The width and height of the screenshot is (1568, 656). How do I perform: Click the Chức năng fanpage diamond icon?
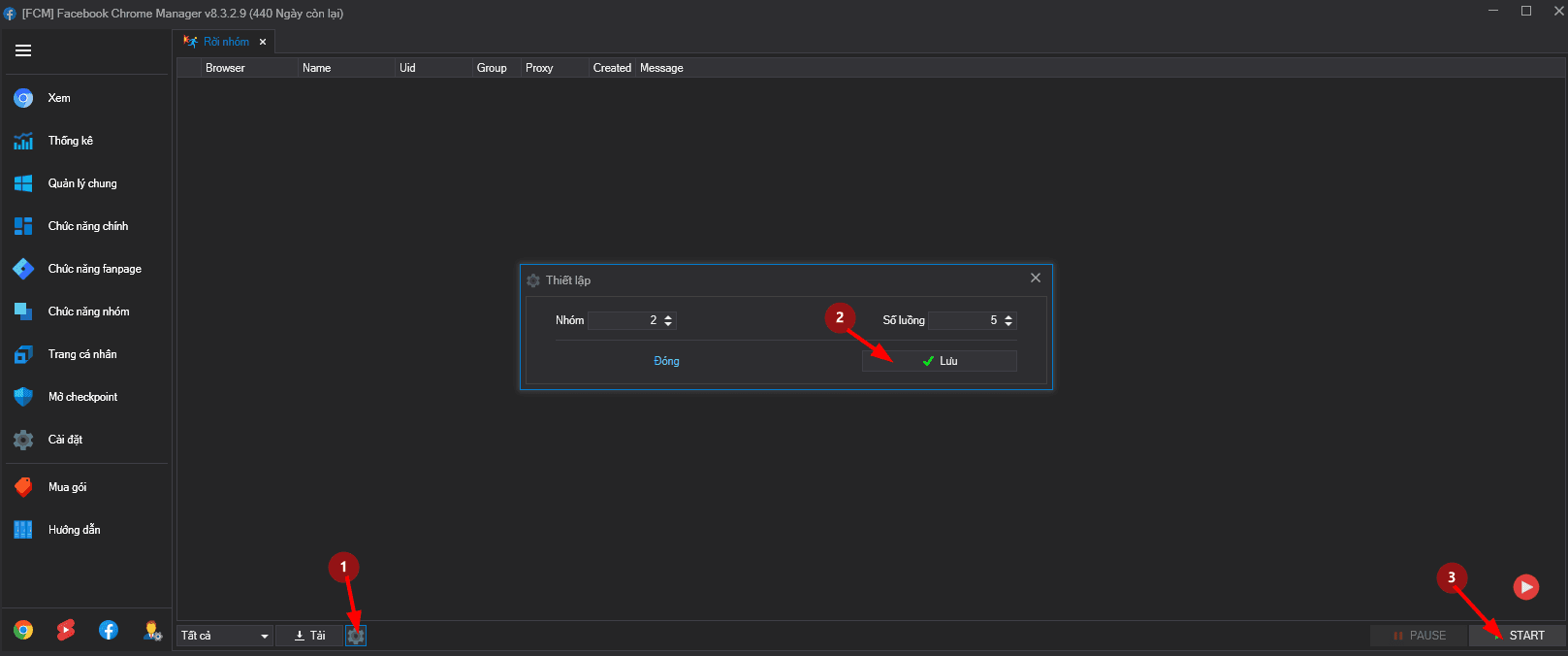(23, 269)
